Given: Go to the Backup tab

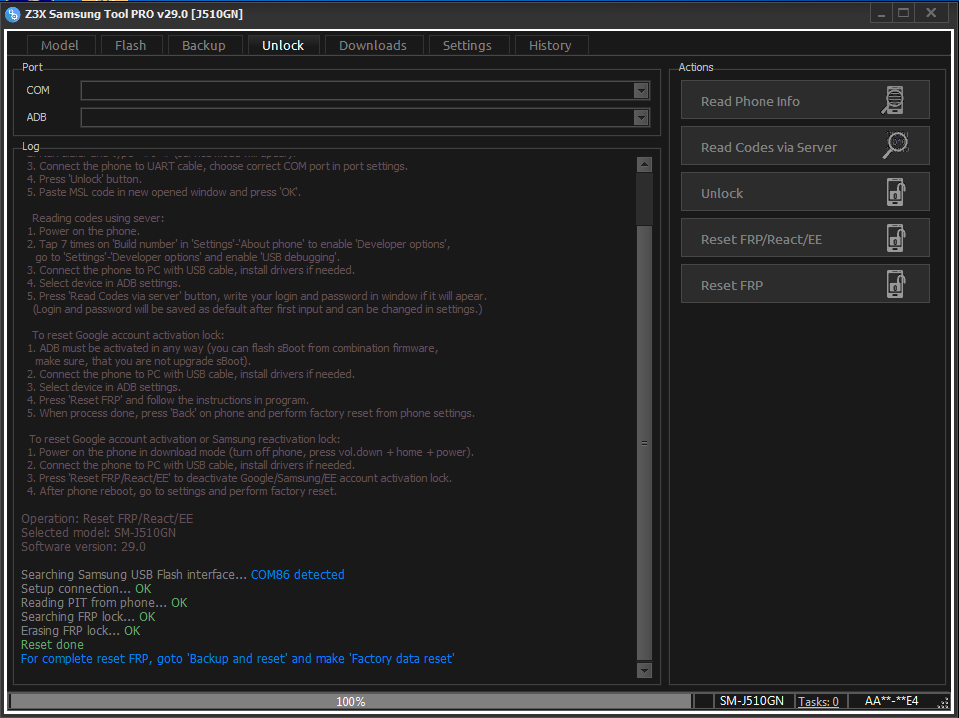Looking at the screenshot, I should 204,45.
